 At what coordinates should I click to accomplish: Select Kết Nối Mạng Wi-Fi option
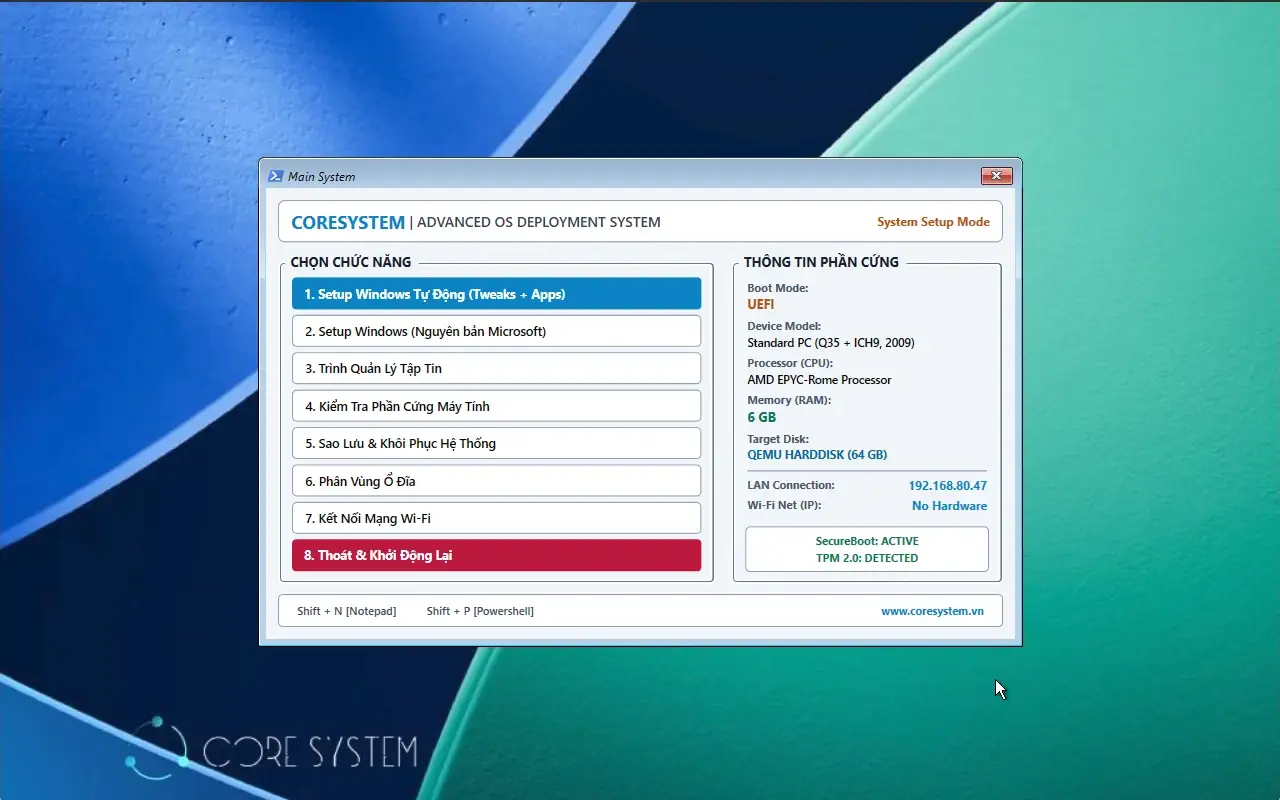point(496,518)
